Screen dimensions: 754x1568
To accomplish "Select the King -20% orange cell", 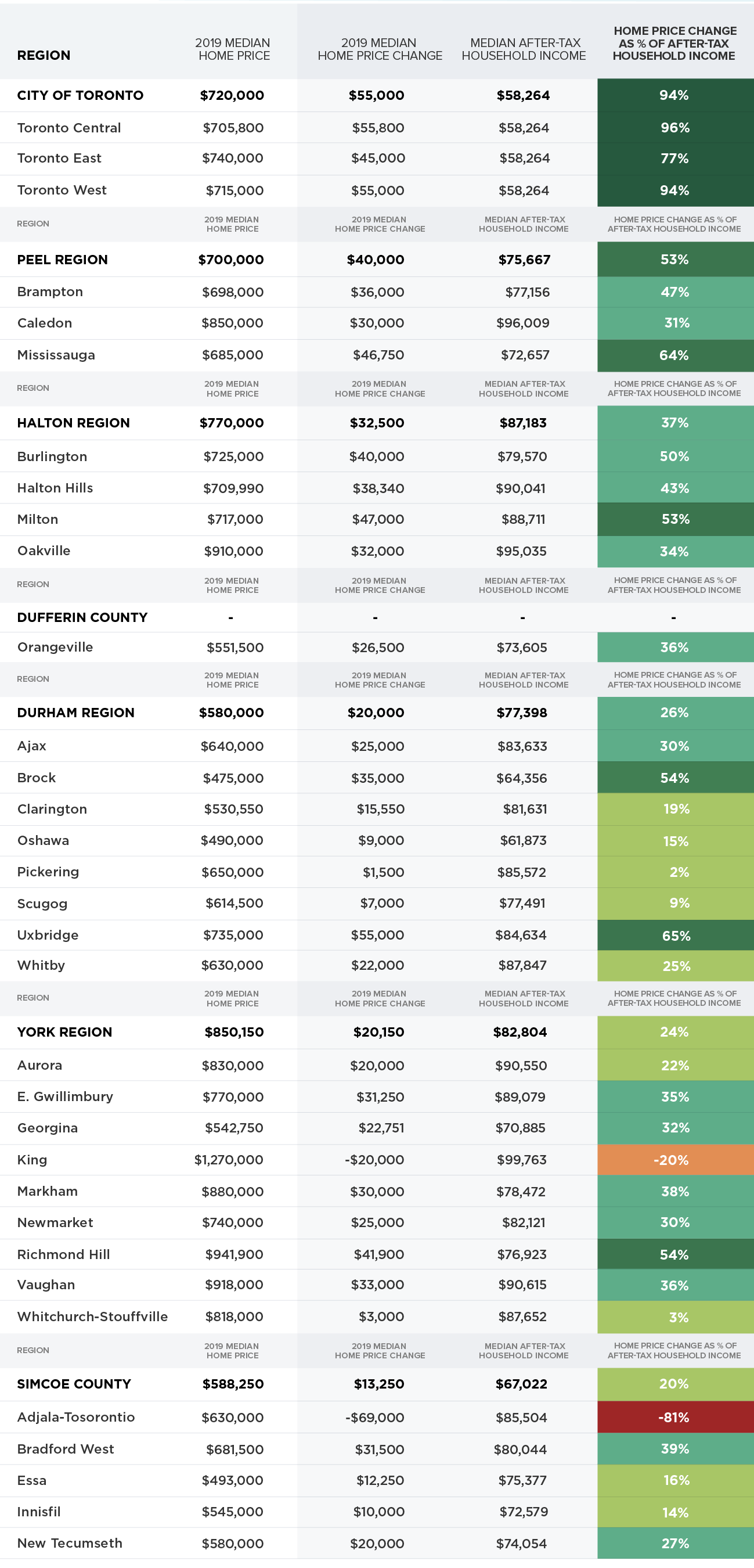I will tap(675, 1160).
